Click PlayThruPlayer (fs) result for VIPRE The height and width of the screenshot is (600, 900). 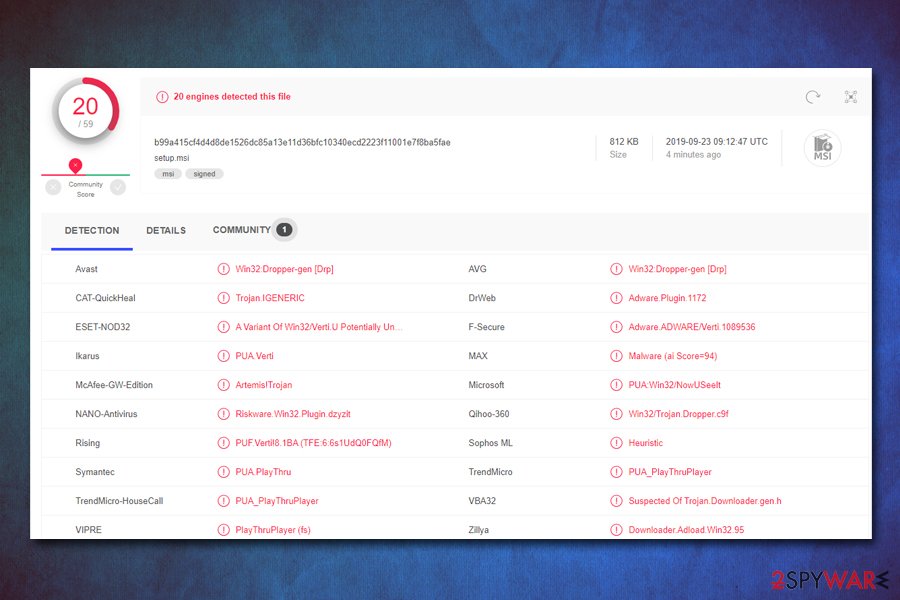[x=273, y=530]
